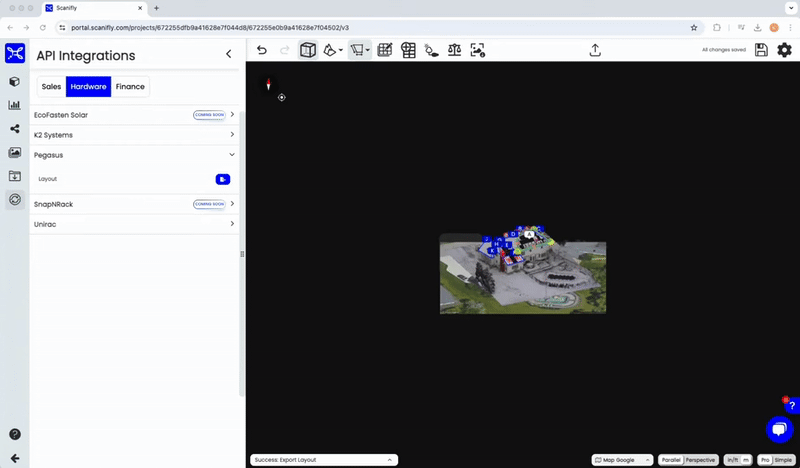Open the download folder sidebar panel
The height and width of the screenshot is (468, 800).
tap(15, 176)
